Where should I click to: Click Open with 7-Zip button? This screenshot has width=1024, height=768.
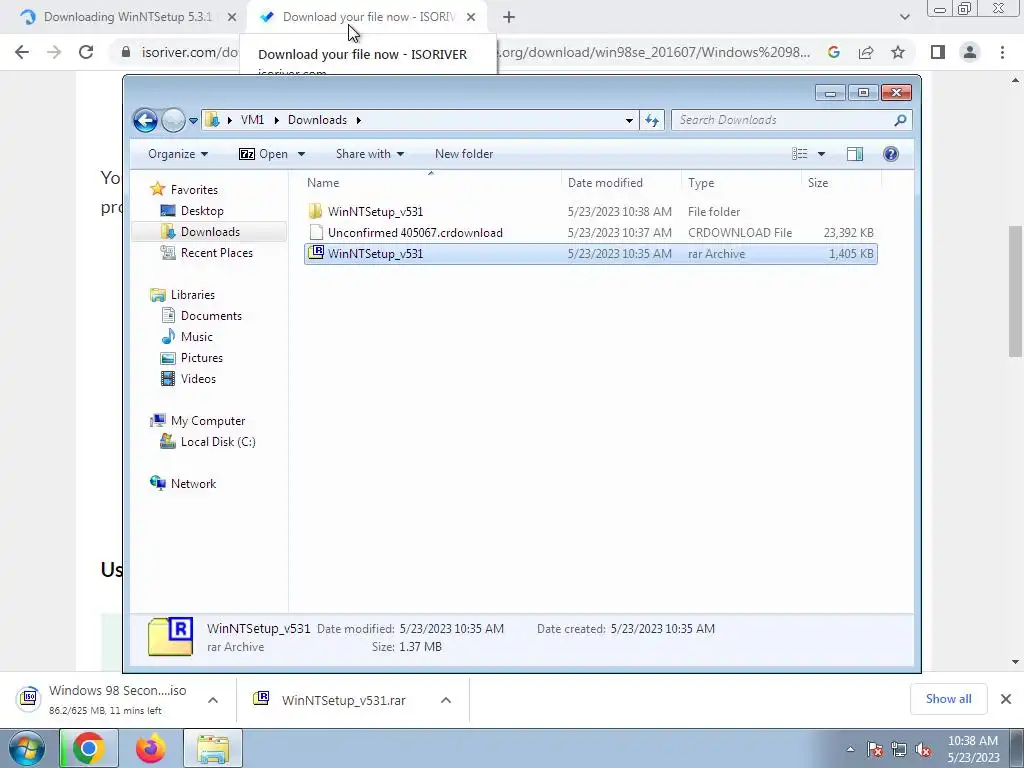(263, 154)
